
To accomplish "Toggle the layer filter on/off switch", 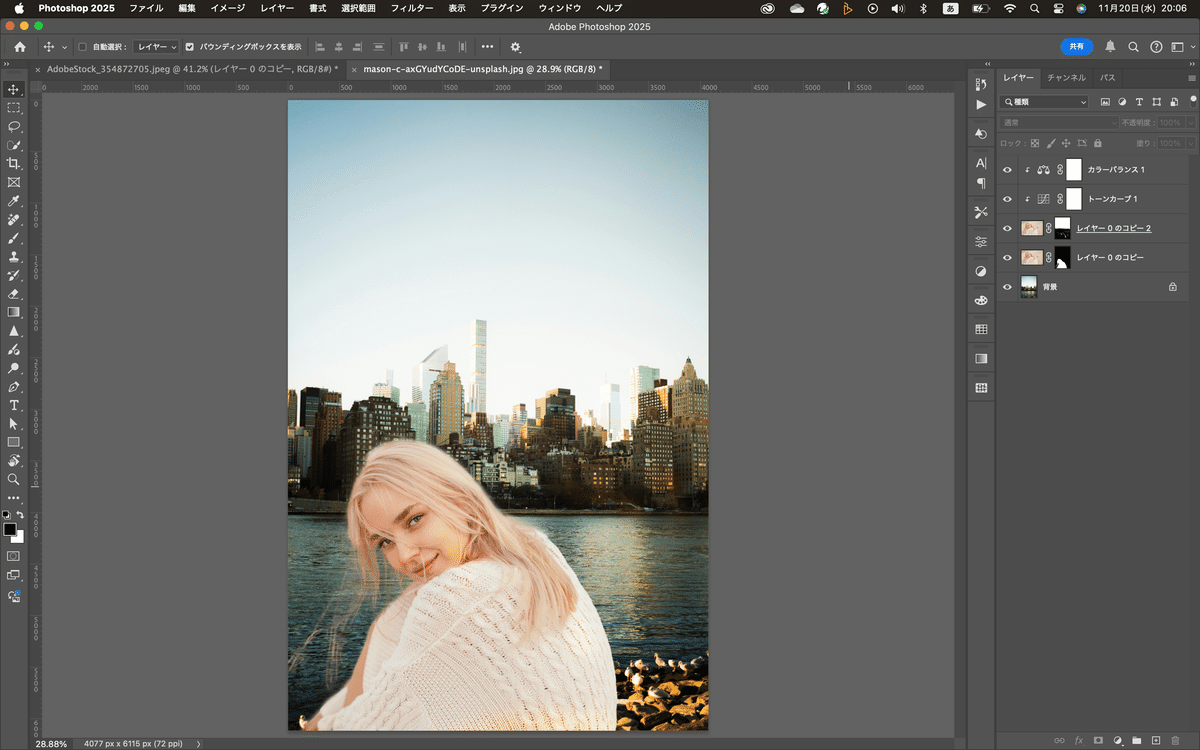I will tap(1192, 100).
